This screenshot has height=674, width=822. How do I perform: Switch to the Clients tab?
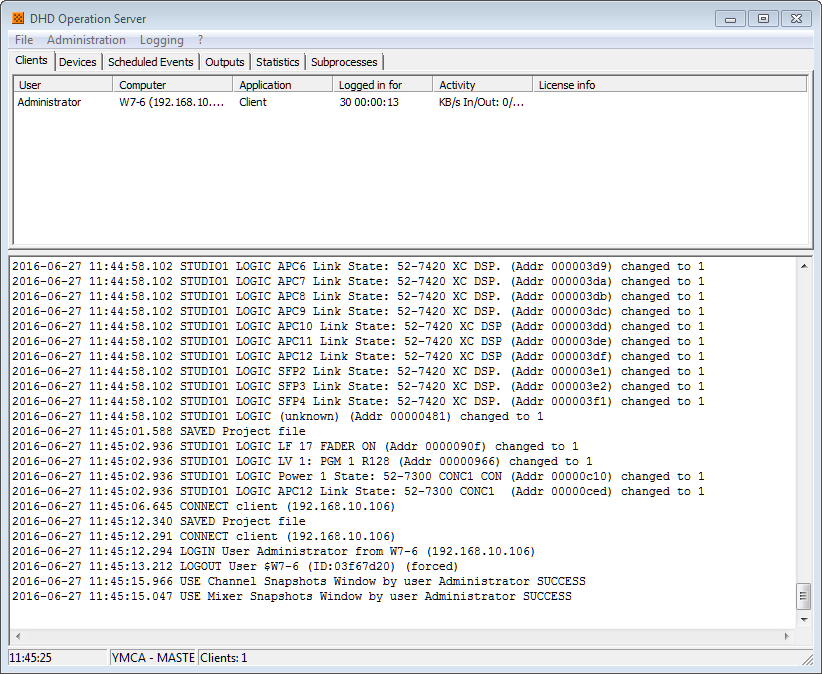point(31,60)
